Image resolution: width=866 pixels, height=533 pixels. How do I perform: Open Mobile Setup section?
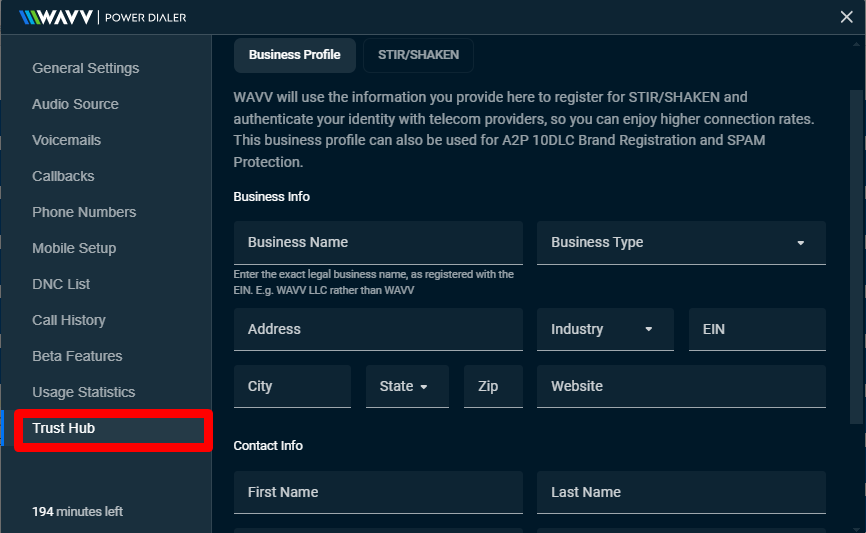point(74,248)
